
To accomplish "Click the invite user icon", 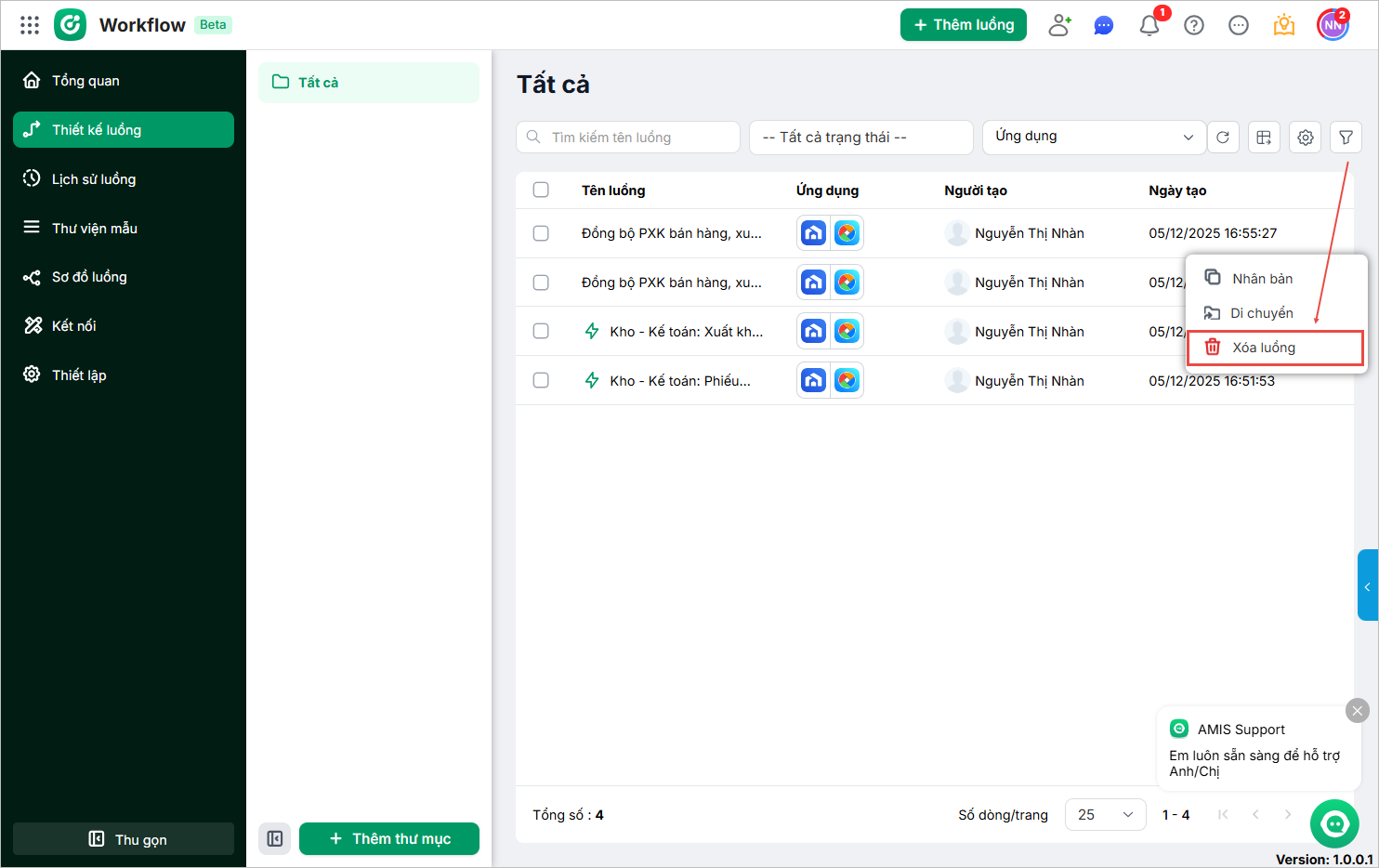I will tap(1059, 25).
